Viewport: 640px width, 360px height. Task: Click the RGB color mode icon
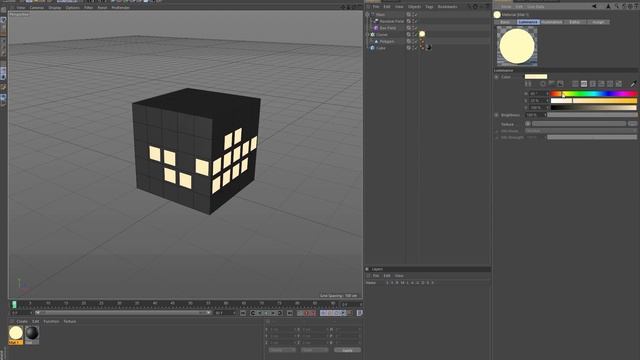[575, 84]
